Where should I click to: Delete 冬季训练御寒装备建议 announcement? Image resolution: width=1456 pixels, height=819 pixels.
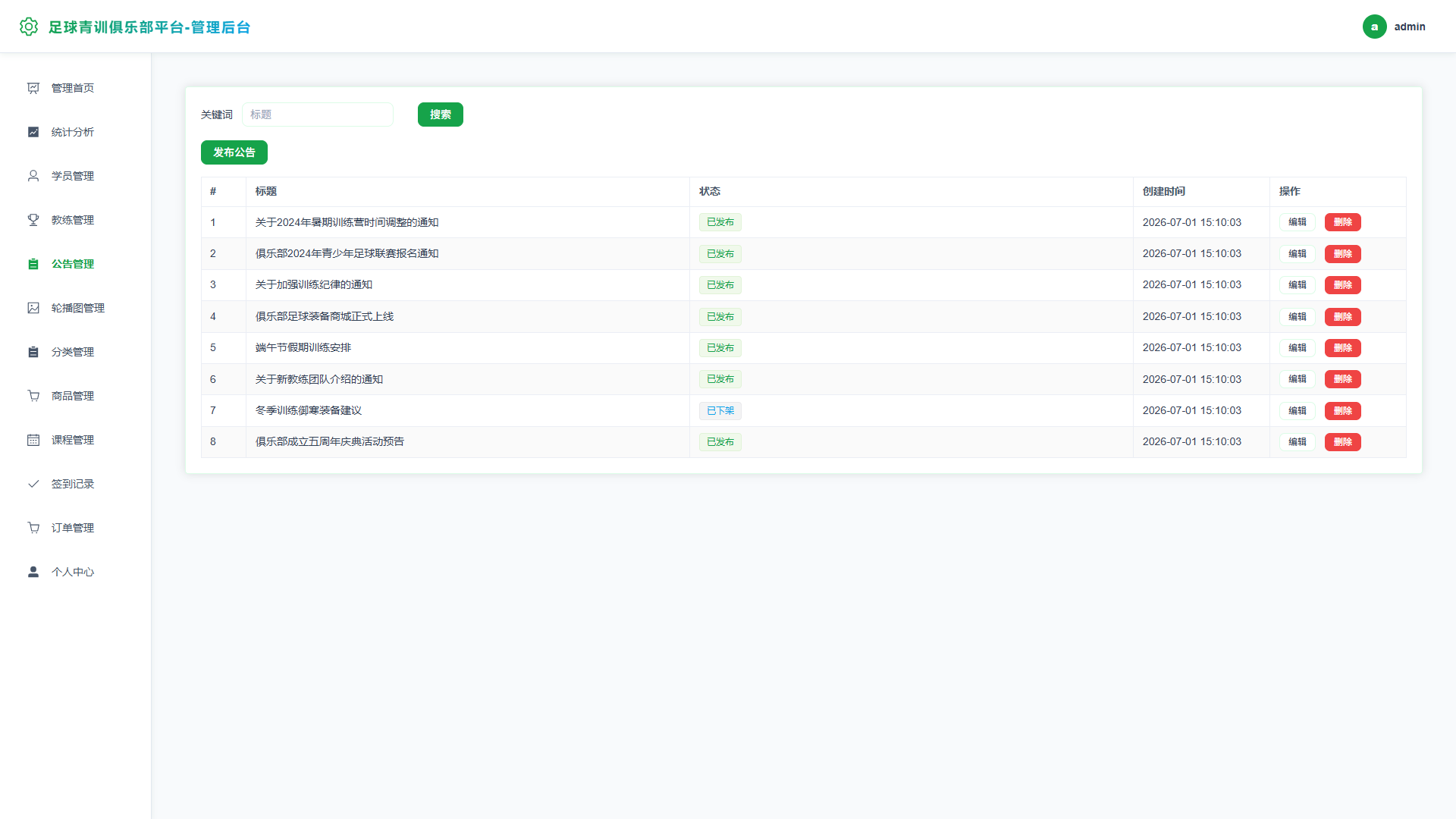click(x=1342, y=411)
